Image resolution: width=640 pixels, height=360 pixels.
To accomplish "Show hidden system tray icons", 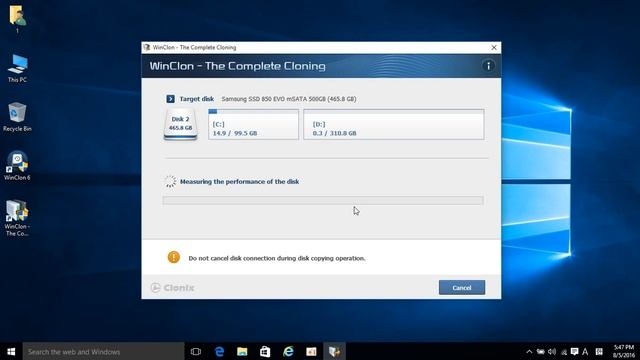I will [x=529, y=351].
